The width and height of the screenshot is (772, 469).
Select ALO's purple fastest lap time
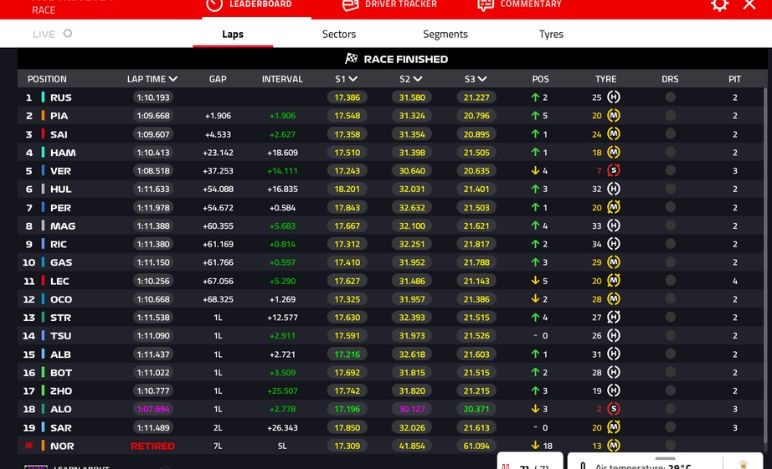click(x=153, y=409)
